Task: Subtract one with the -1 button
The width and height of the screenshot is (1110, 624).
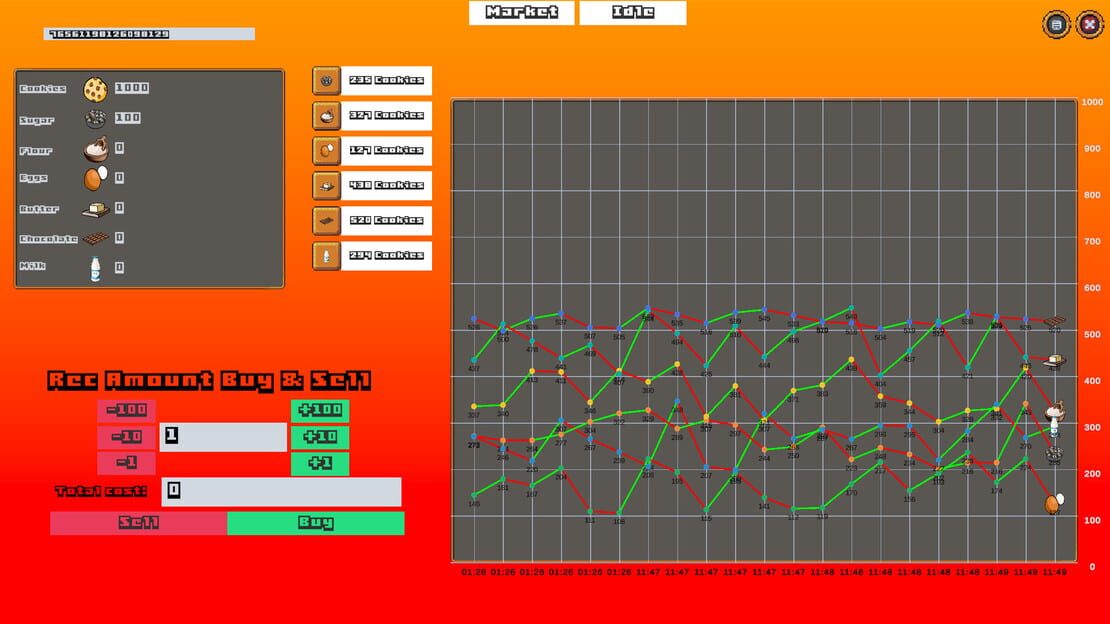Action: click(x=127, y=463)
